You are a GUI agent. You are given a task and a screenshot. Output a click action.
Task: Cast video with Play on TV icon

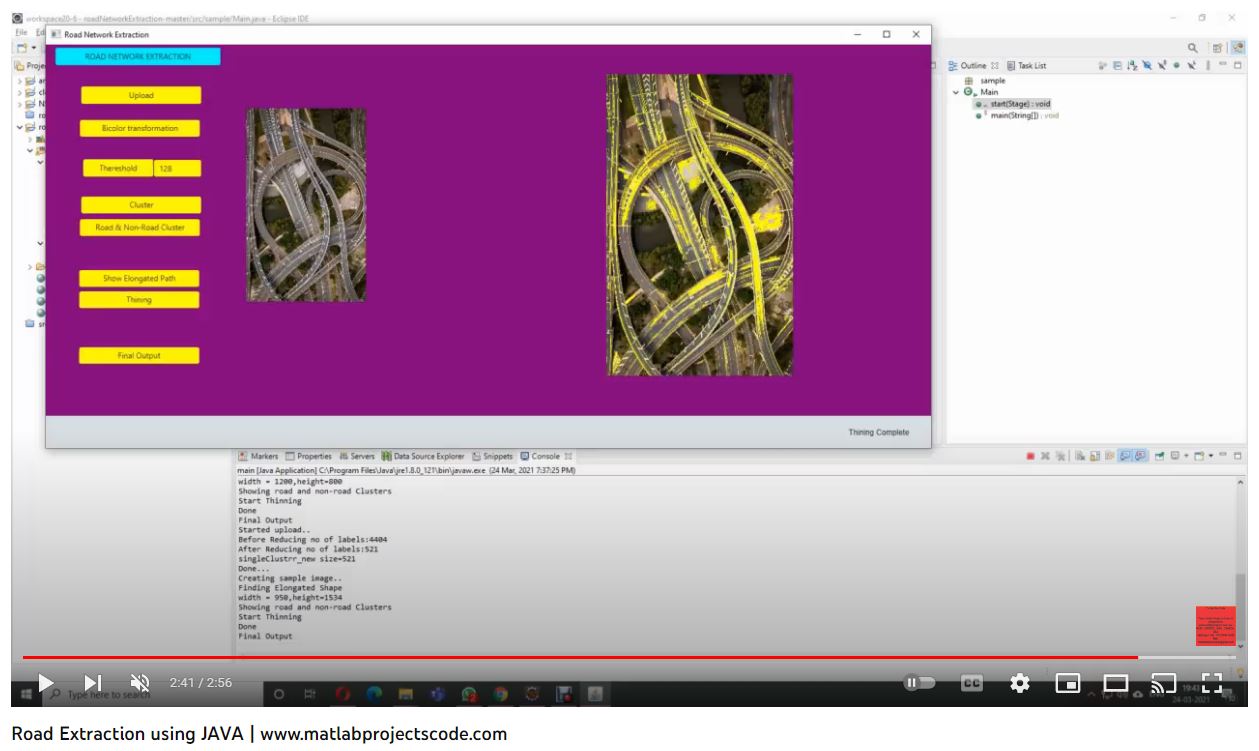(1163, 683)
